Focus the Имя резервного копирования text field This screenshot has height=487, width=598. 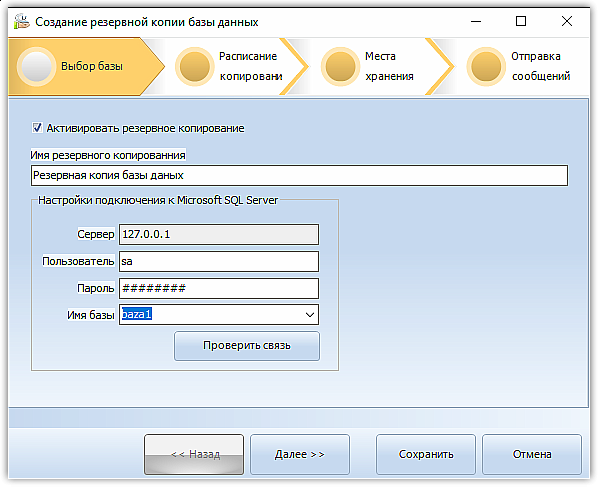(299, 175)
